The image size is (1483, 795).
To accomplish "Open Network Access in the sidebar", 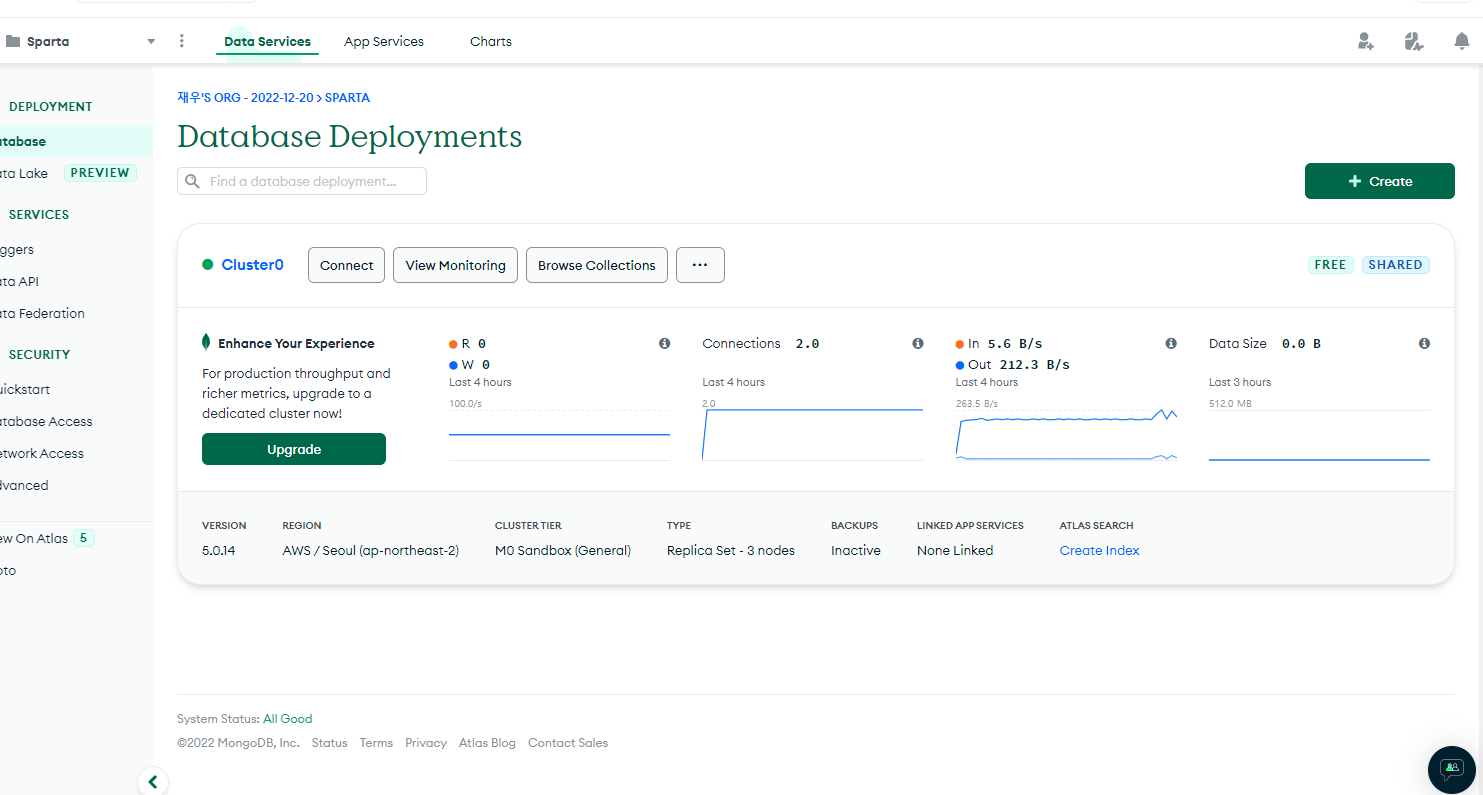I will (x=42, y=453).
